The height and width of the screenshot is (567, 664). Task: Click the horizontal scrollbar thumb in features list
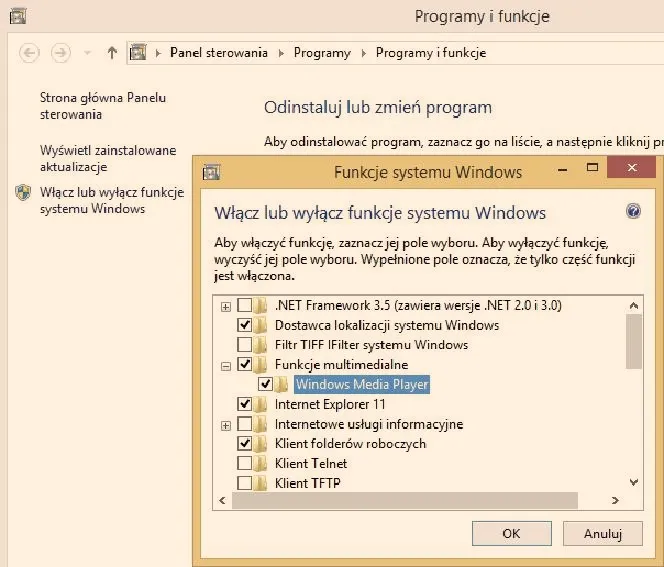tap(405, 500)
